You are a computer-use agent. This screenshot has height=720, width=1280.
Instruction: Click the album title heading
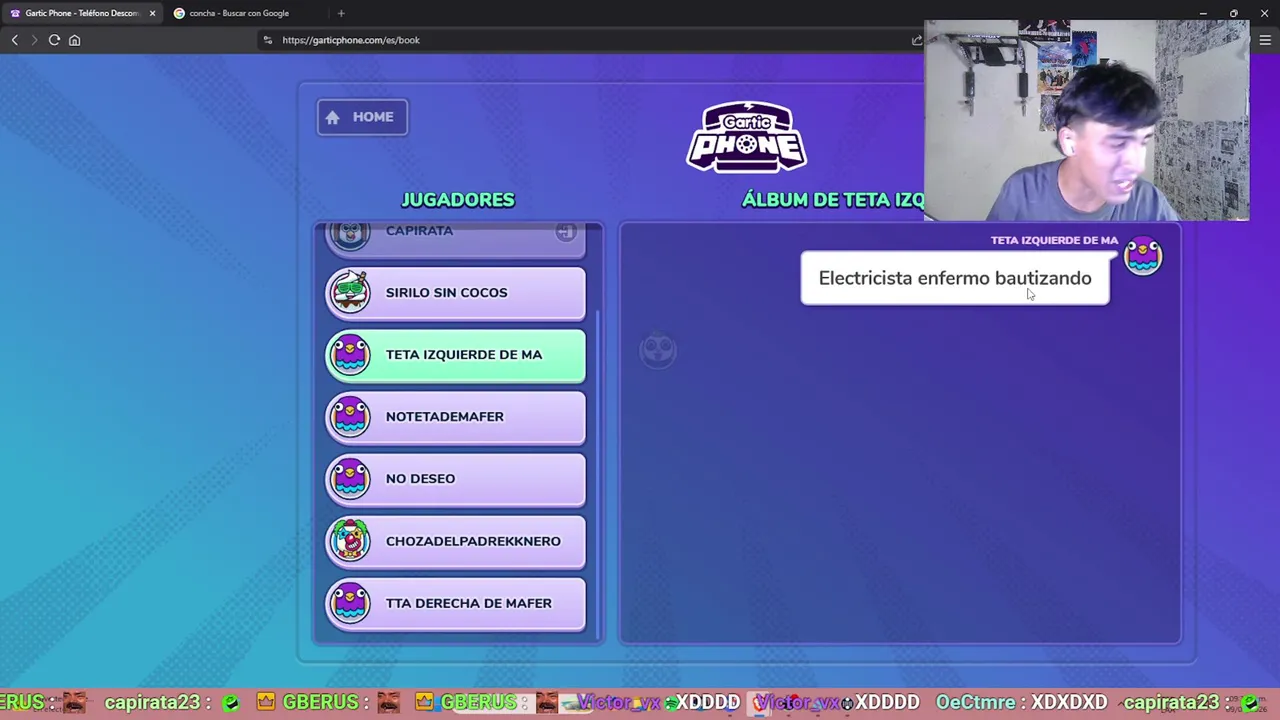pos(833,199)
